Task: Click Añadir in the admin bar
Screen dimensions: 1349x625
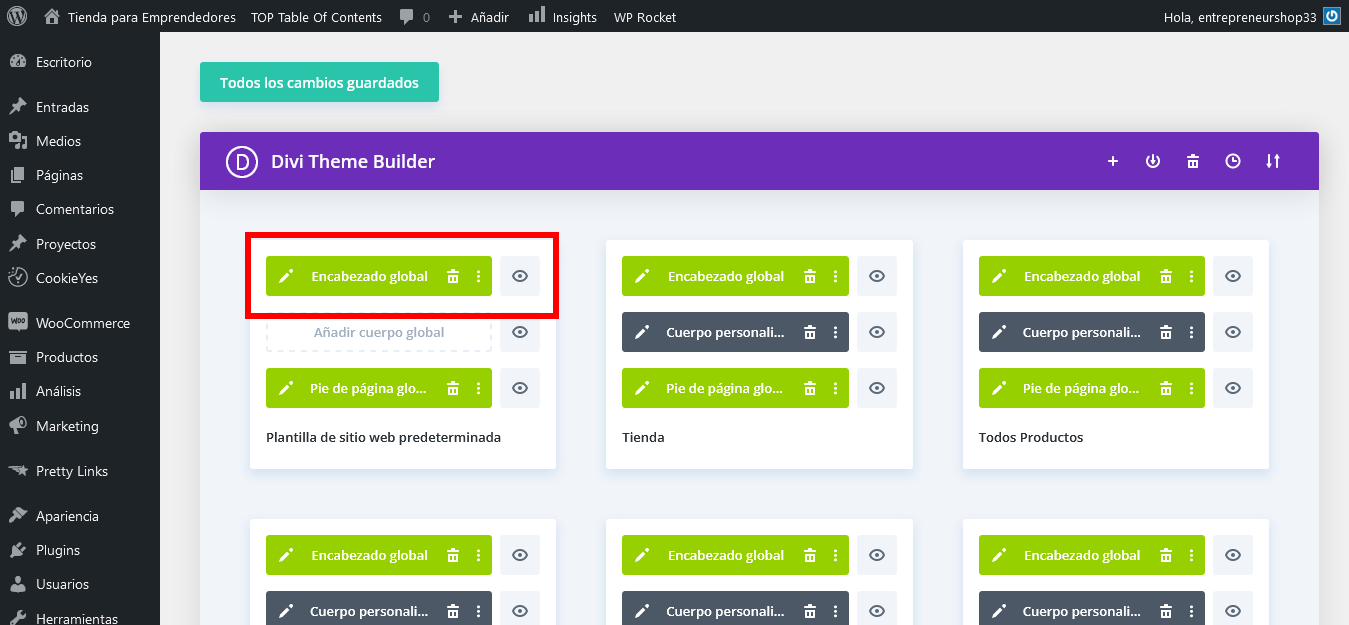Action: 479,17
